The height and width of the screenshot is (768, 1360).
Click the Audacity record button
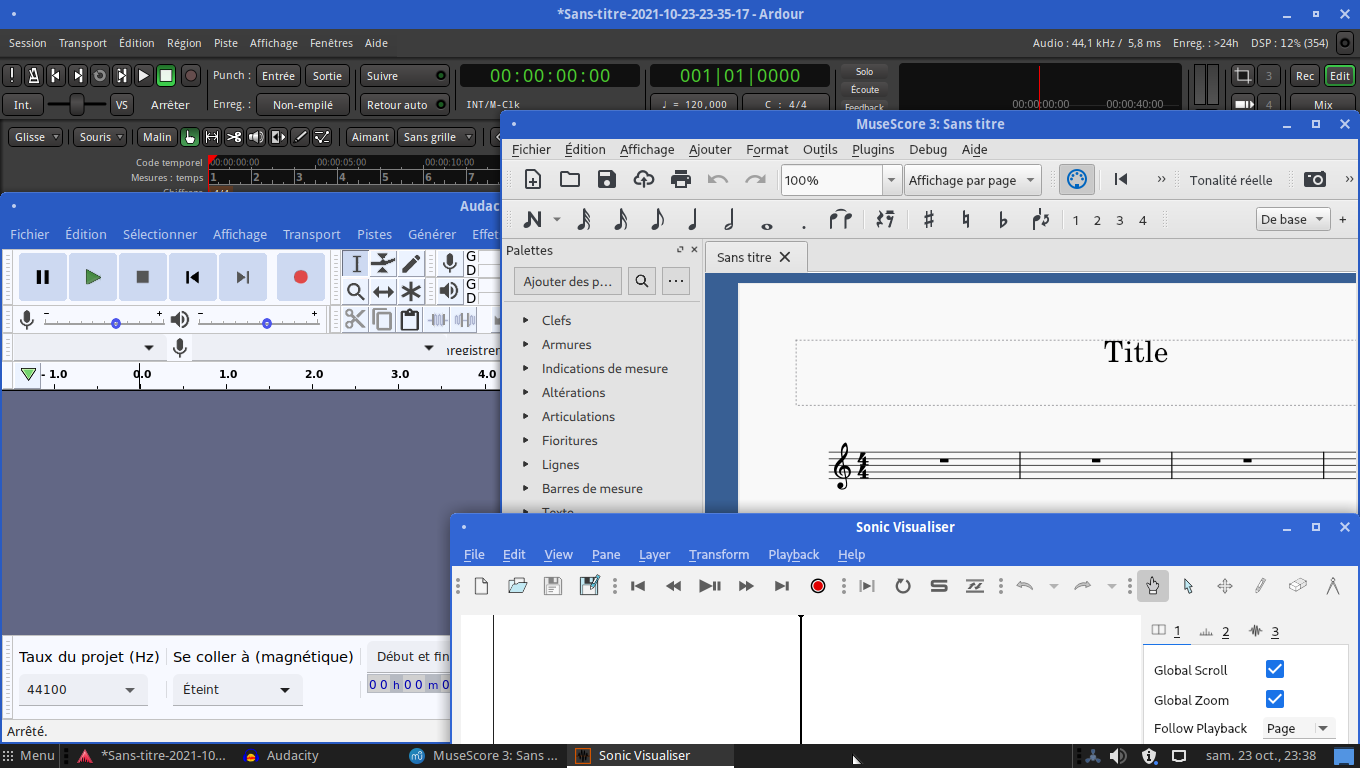(300, 277)
